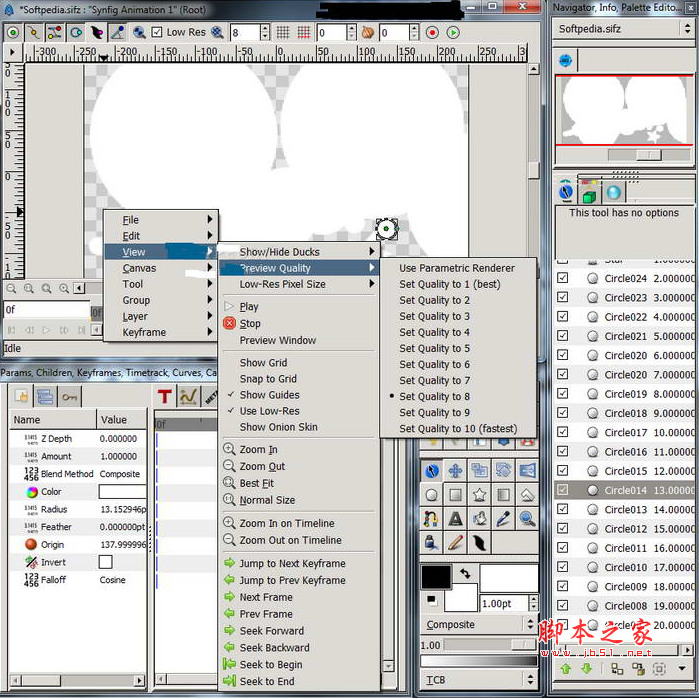
Task: Click Best Fit in View menu
Action: pos(299,483)
